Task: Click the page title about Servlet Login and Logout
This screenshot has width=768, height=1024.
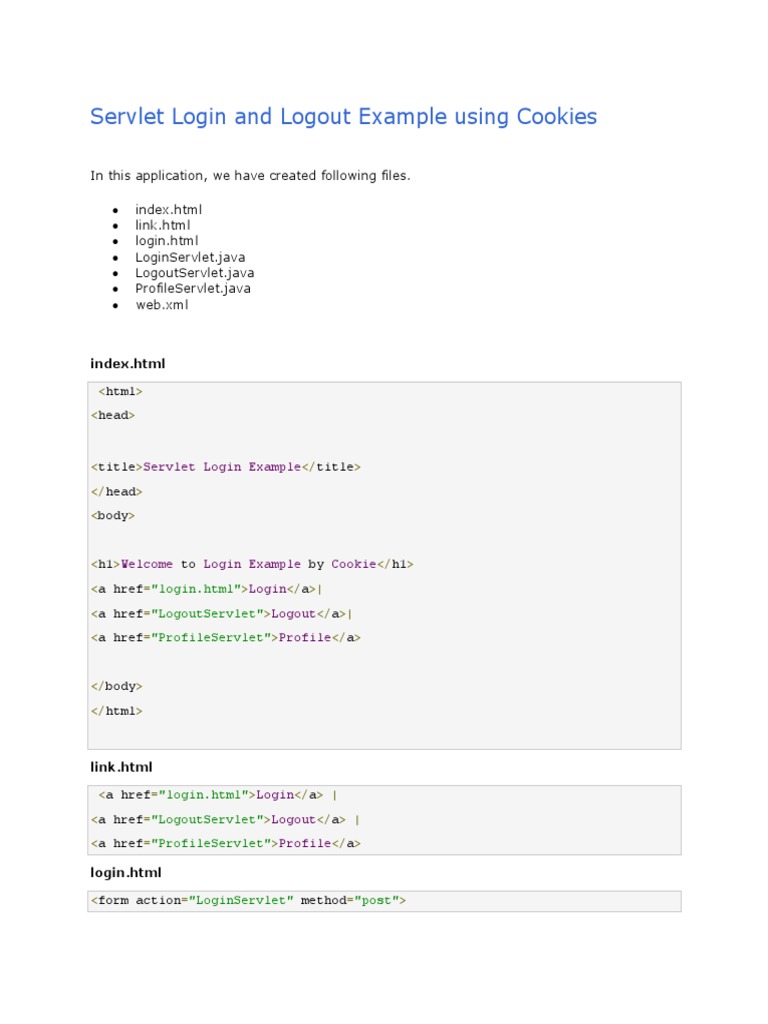Action: [x=343, y=117]
